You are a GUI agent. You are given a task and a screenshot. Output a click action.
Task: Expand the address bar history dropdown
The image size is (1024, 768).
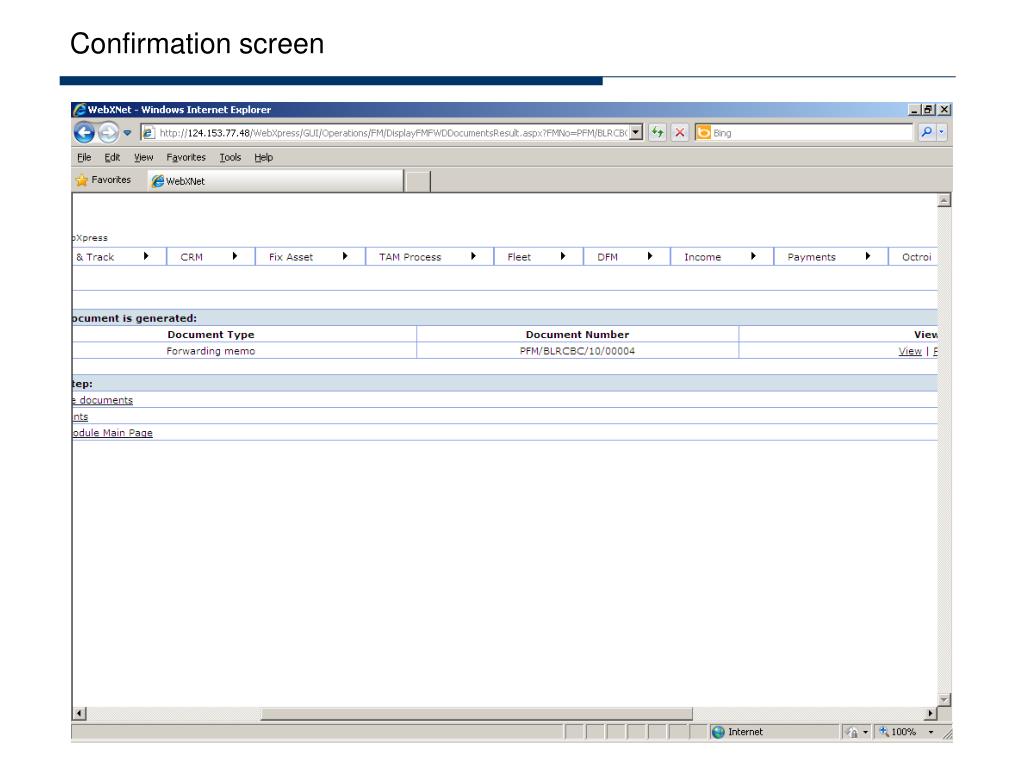pyautogui.click(x=635, y=133)
